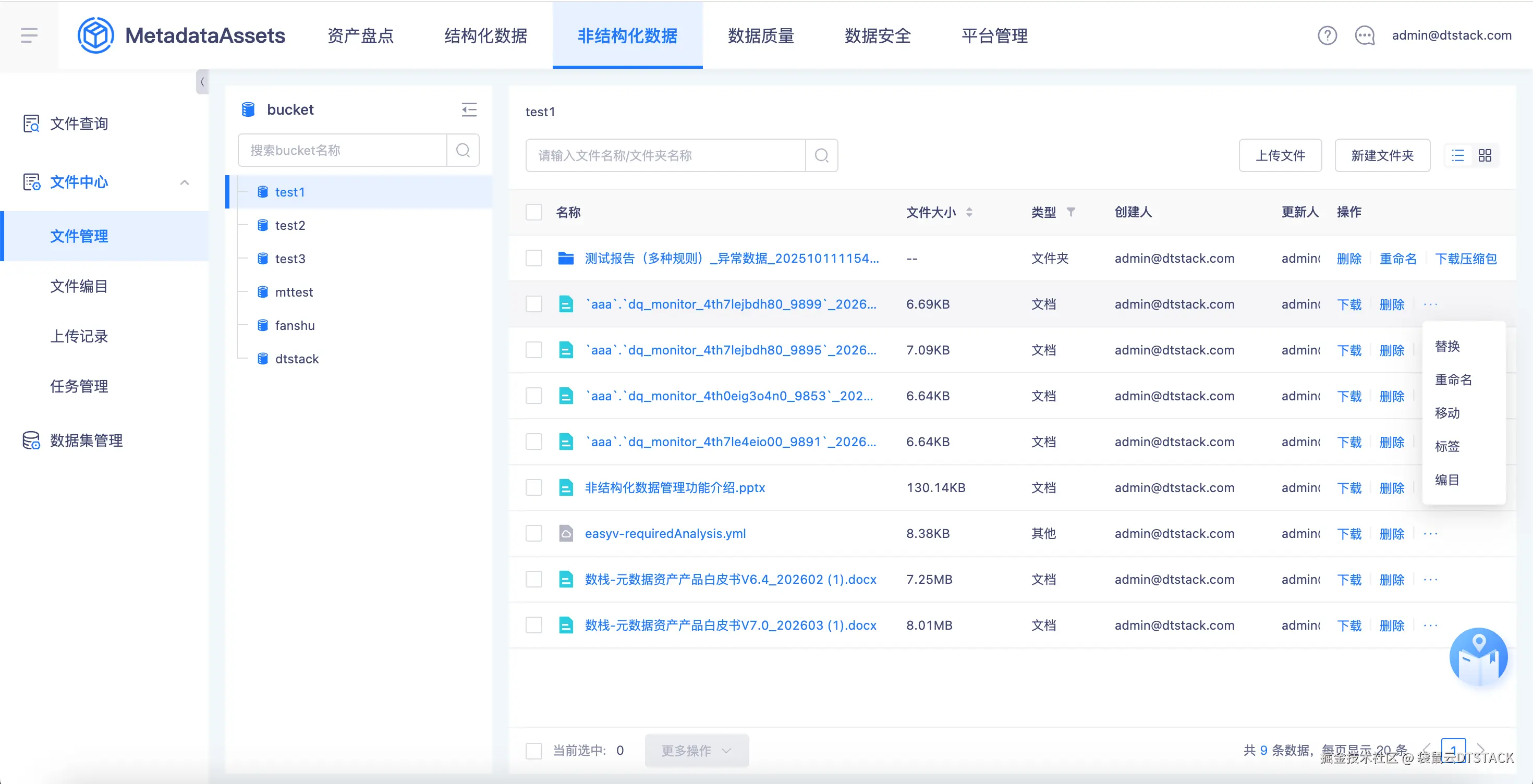Collapse the bucket panel using indent icon
Screen dimensions: 1533x784
tap(469, 109)
